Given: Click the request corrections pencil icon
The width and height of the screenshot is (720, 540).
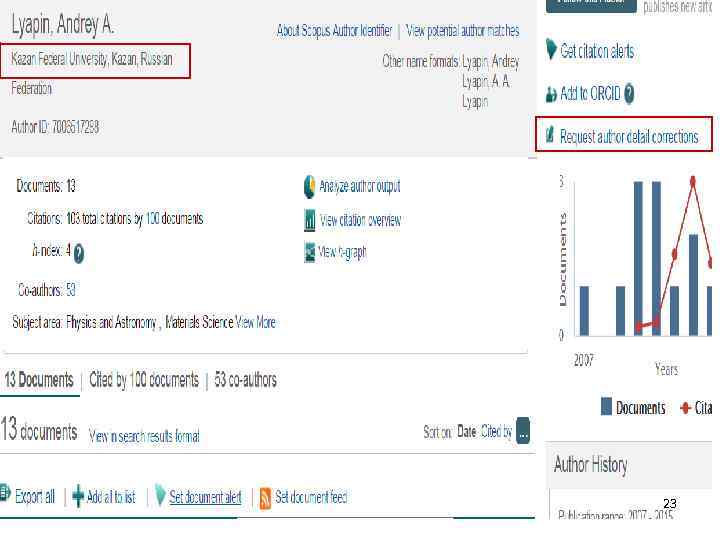Looking at the screenshot, I should click(x=550, y=135).
